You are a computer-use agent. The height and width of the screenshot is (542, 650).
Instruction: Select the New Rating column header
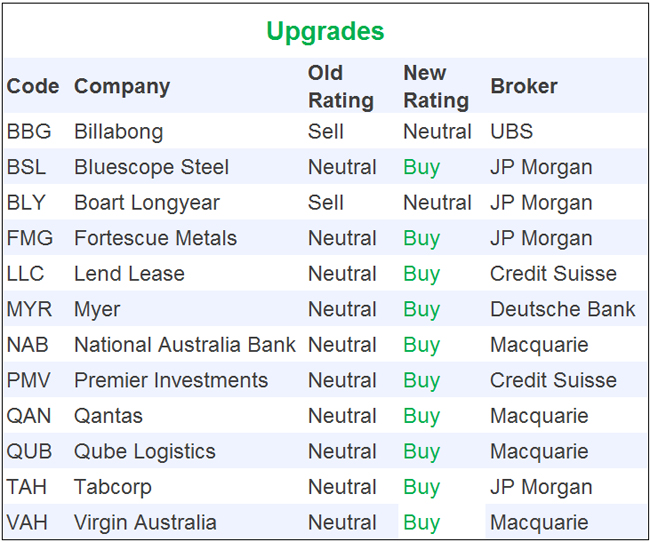tap(436, 86)
